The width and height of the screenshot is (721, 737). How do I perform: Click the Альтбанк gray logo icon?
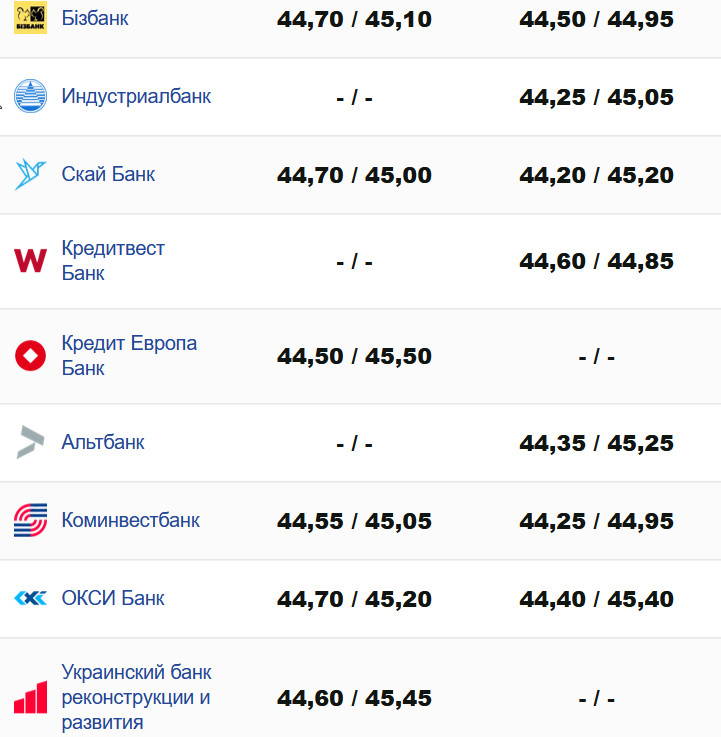(x=30, y=442)
